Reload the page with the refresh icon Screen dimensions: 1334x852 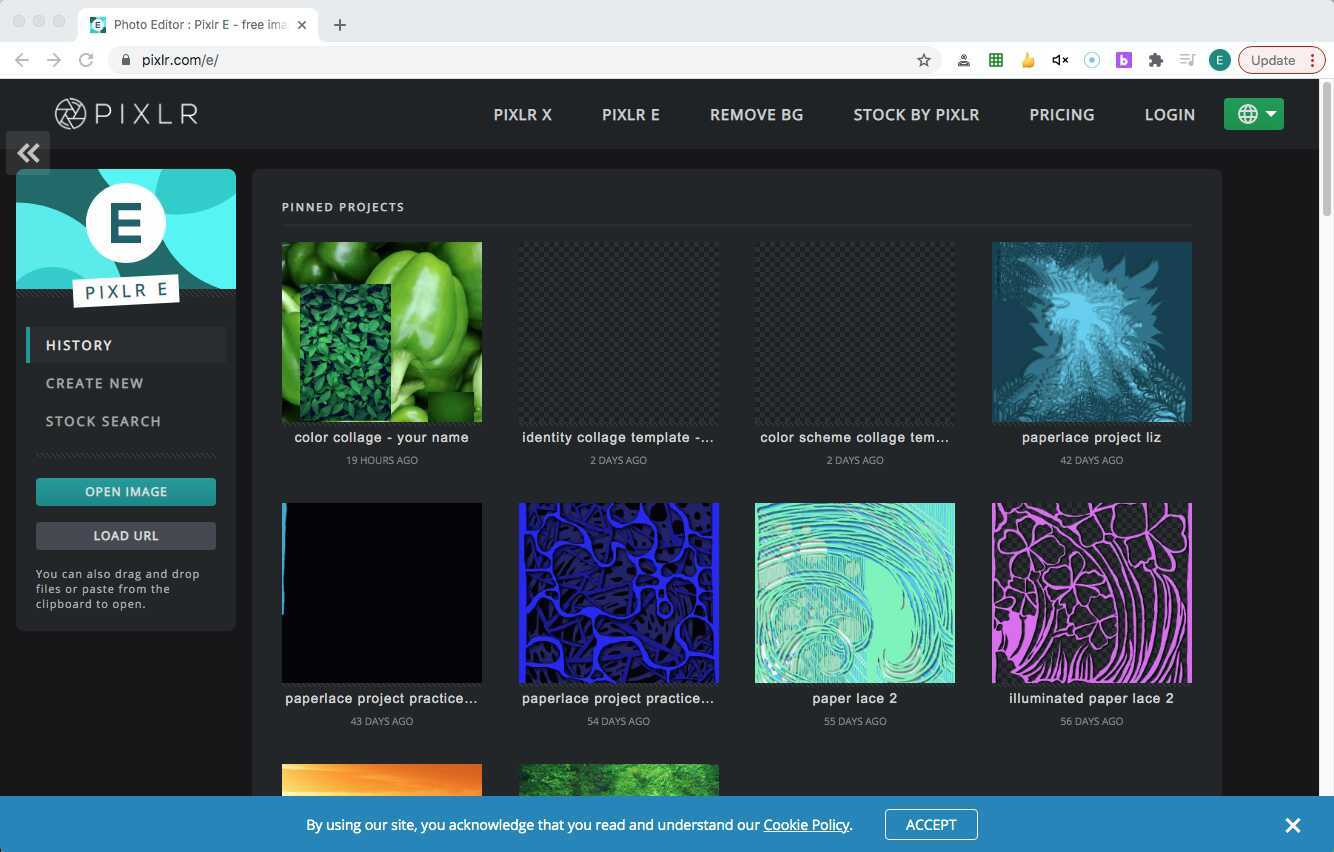pyautogui.click(x=86, y=60)
